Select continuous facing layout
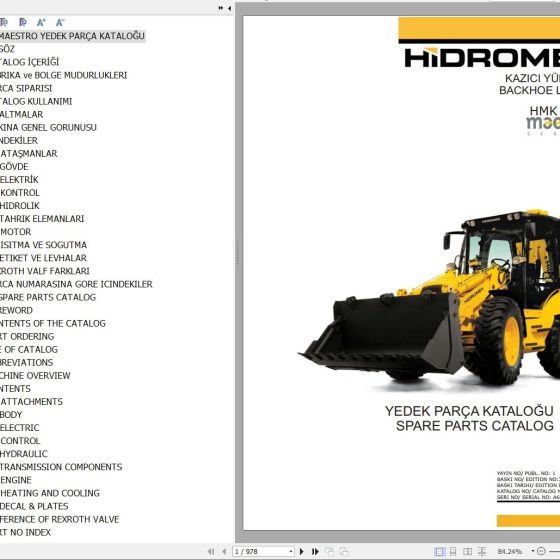Image resolution: width=560 pixels, height=560 pixels. pyautogui.click(x=482, y=551)
